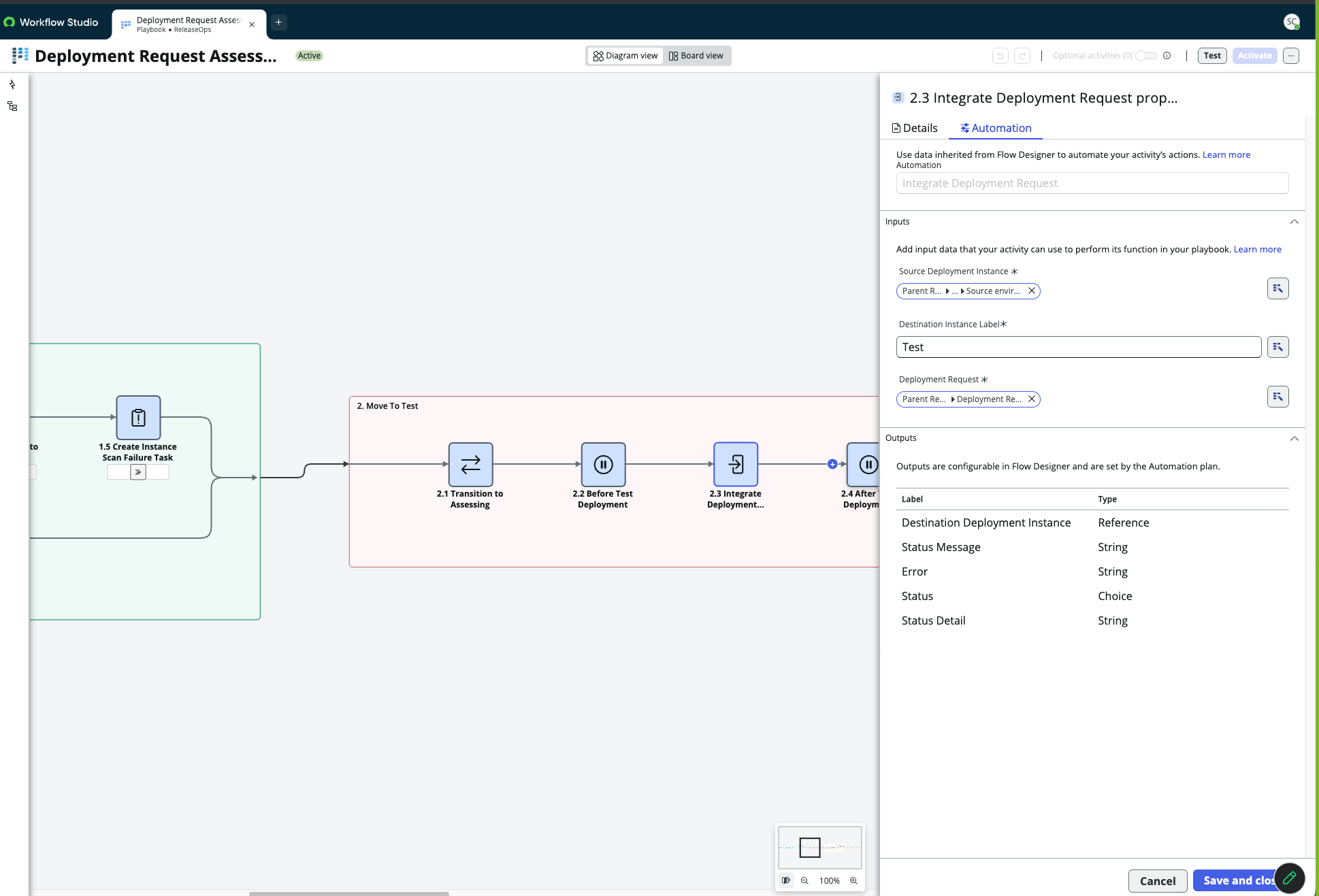The width and height of the screenshot is (1319, 896).
Task: Open data picker for Destination Instance Label
Action: click(1277, 347)
